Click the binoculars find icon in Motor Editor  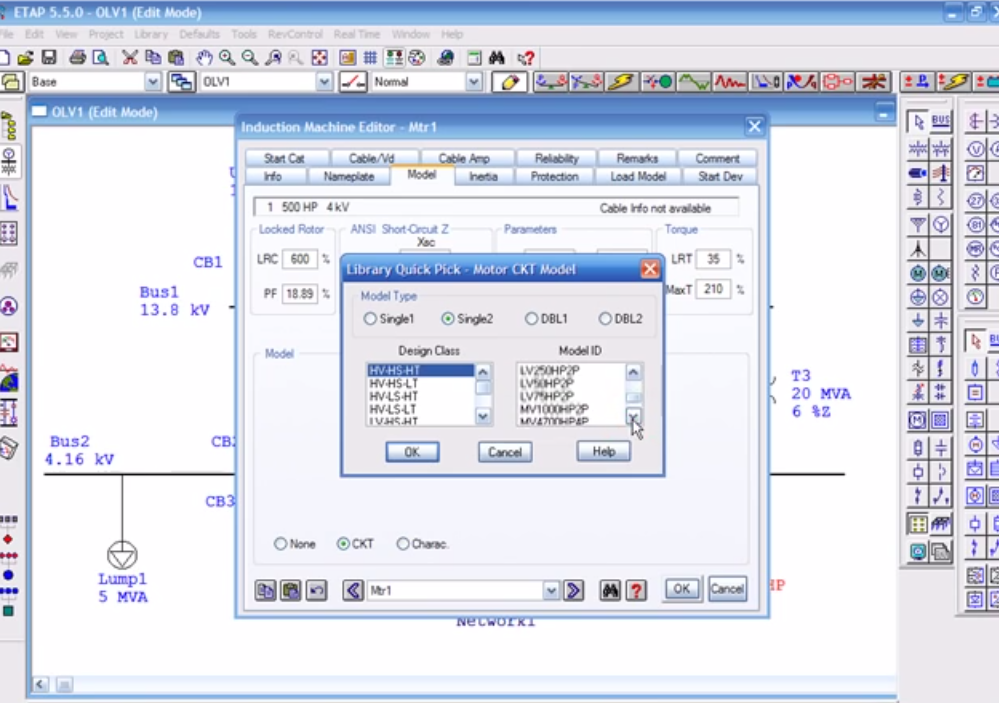610,590
